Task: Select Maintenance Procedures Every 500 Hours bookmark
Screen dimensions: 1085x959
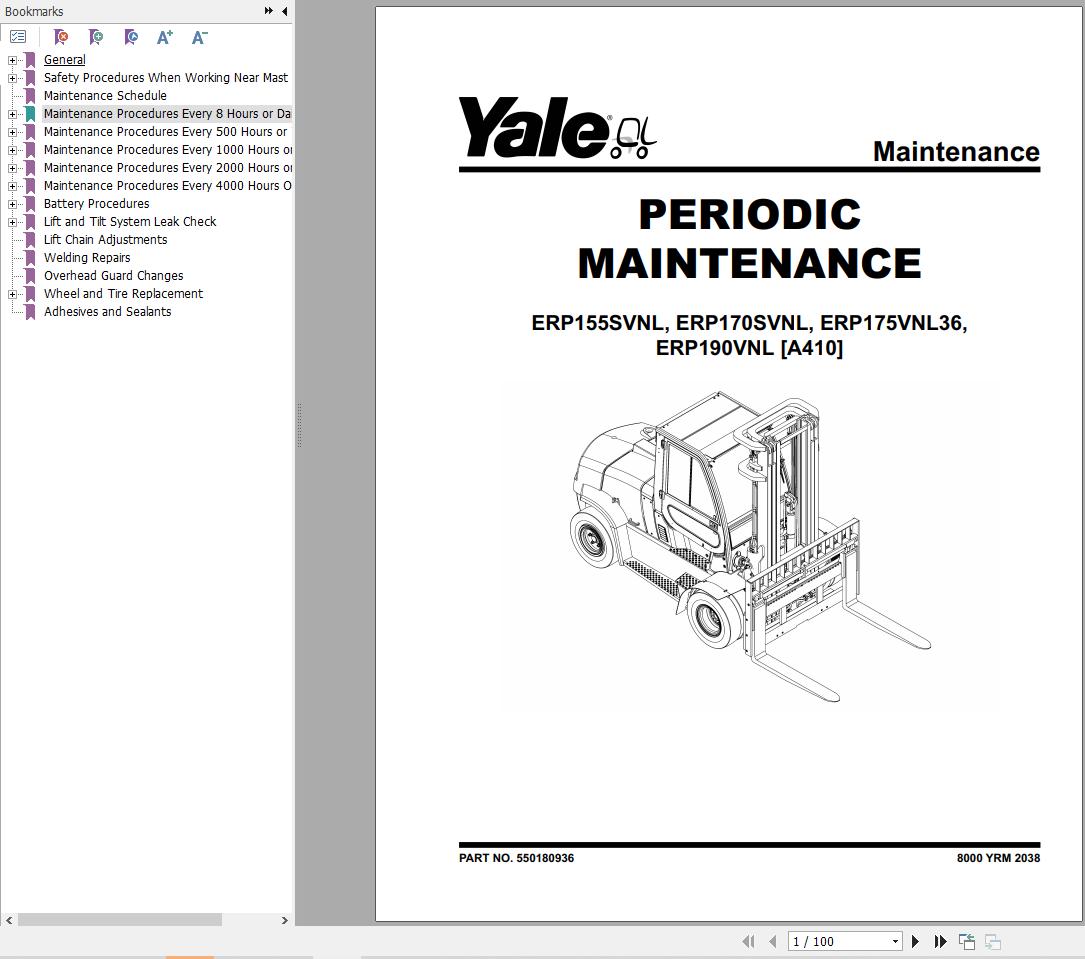Action: pyautogui.click(x=165, y=131)
